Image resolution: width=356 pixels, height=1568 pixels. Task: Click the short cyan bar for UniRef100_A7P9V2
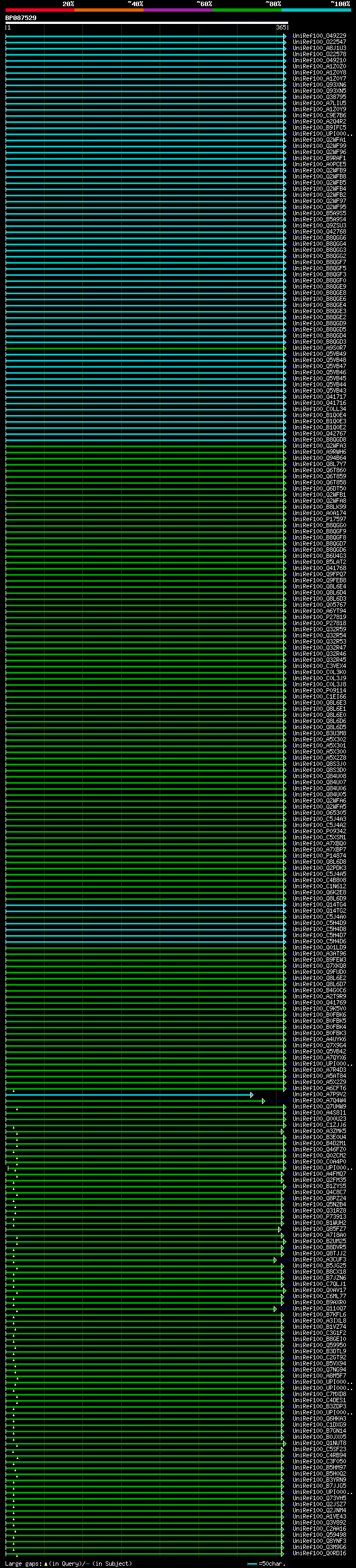pos(130,1095)
